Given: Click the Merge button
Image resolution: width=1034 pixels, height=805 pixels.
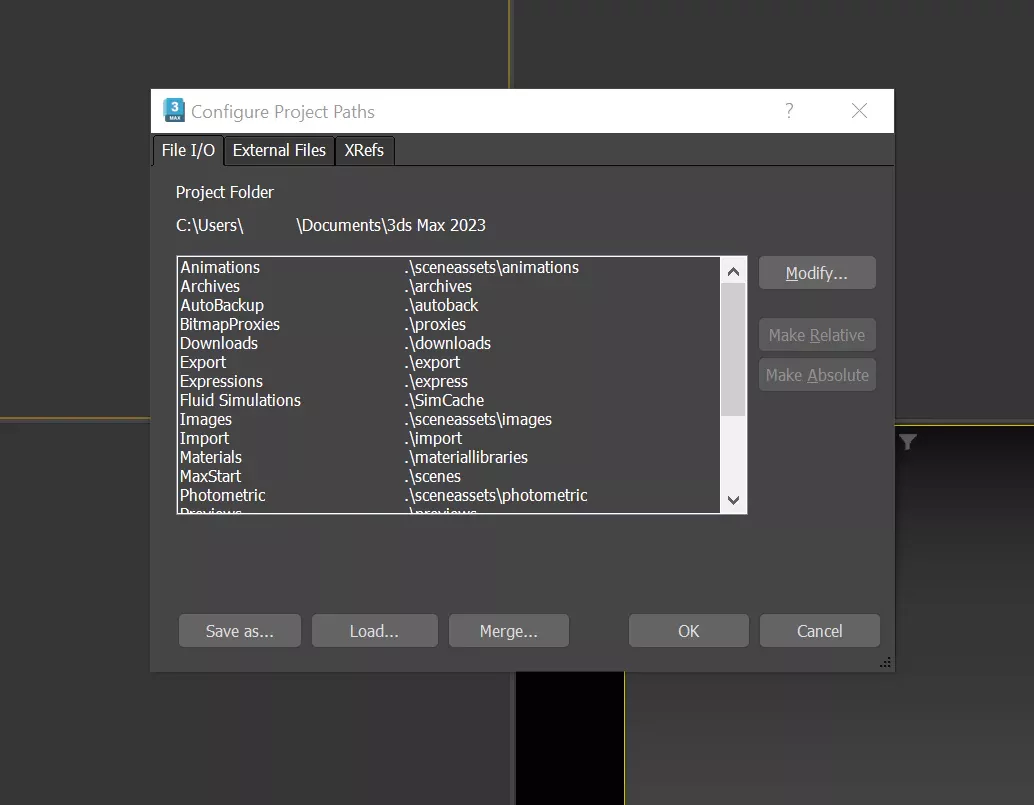Looking at the screenshot, I should tap(508, 630).
